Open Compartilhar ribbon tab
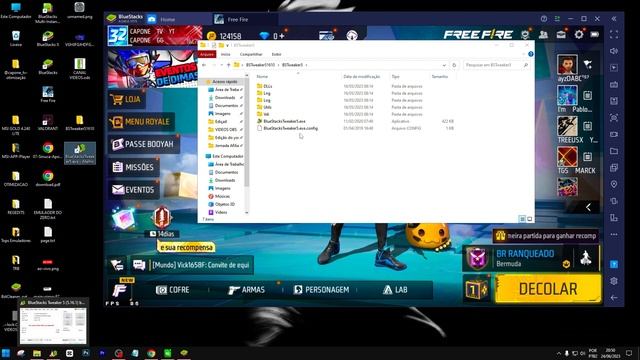Image resolution: width=640 pixels, height=360 pixels. click(251, 54)
